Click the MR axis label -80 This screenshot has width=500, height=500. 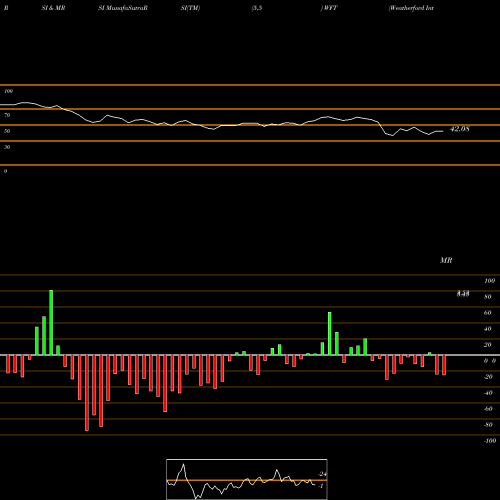pos(488,425)
